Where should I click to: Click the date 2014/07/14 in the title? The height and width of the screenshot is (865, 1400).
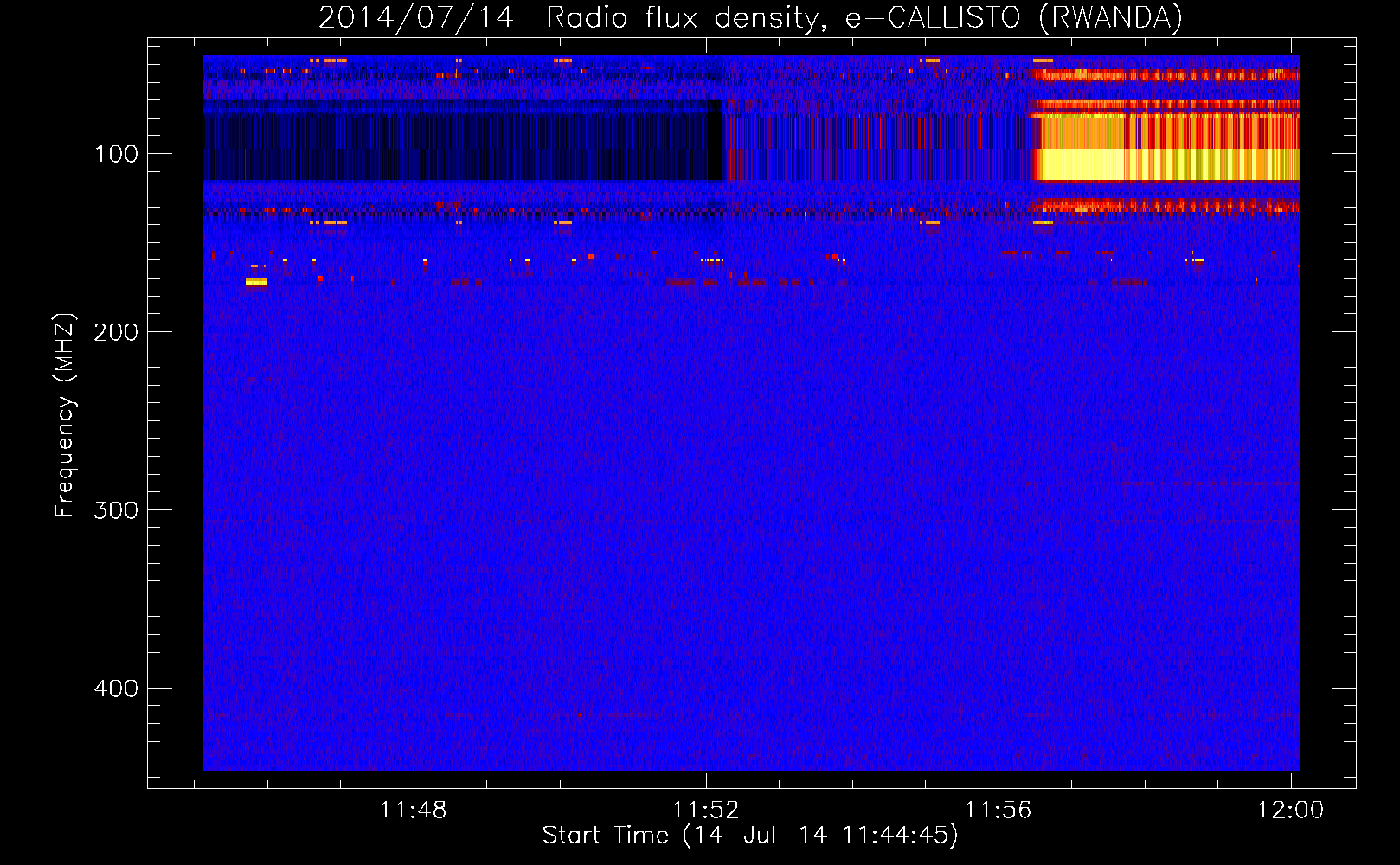tap(416, 17)
